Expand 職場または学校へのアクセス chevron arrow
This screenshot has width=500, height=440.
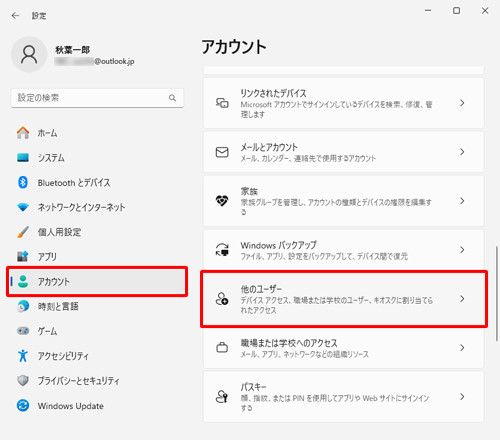click(462, 348)
